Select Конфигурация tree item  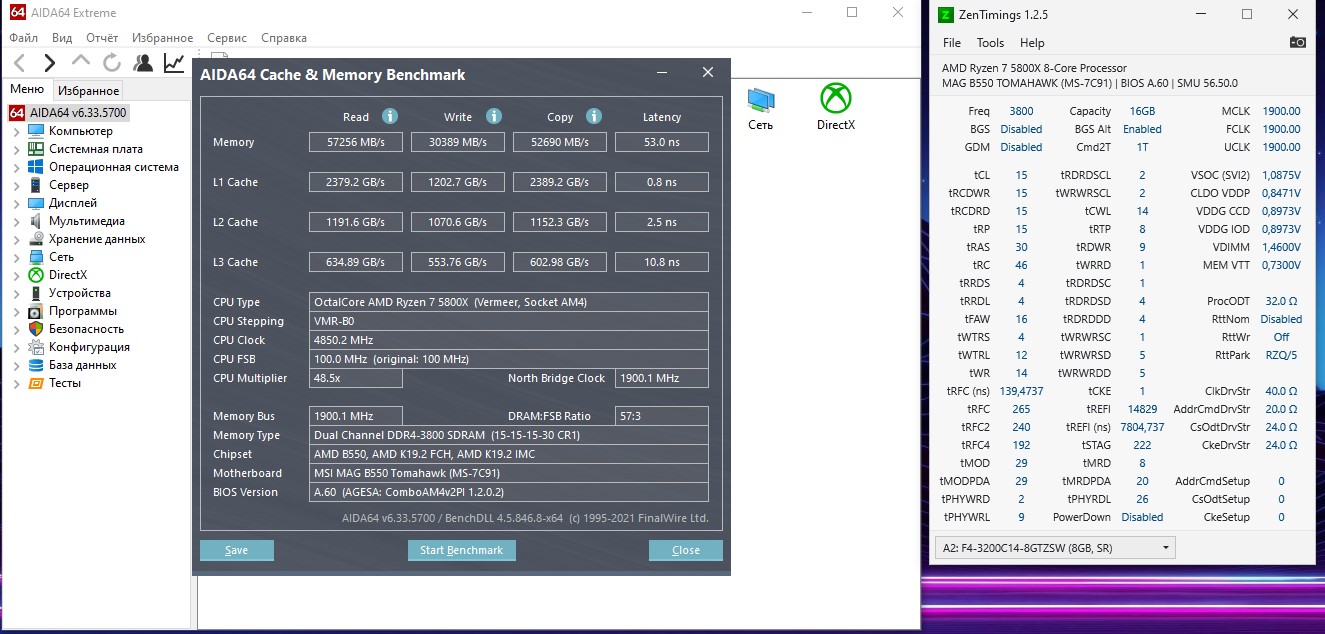tap(89, 347)
